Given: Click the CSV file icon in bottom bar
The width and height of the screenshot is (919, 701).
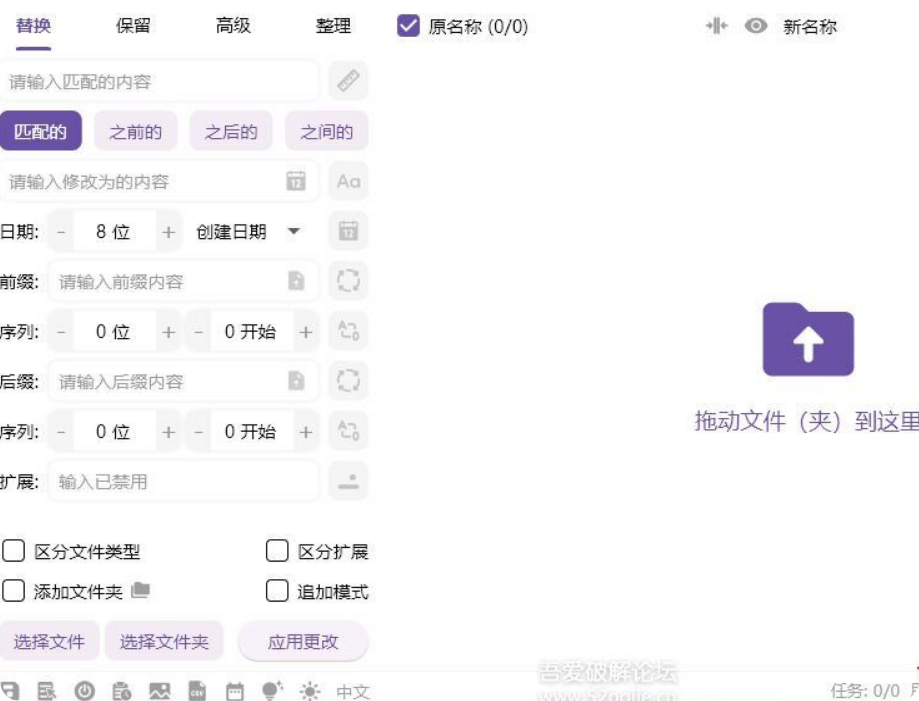Looking at the screenshot, I should pyautogui.click(x=198, y=691).
